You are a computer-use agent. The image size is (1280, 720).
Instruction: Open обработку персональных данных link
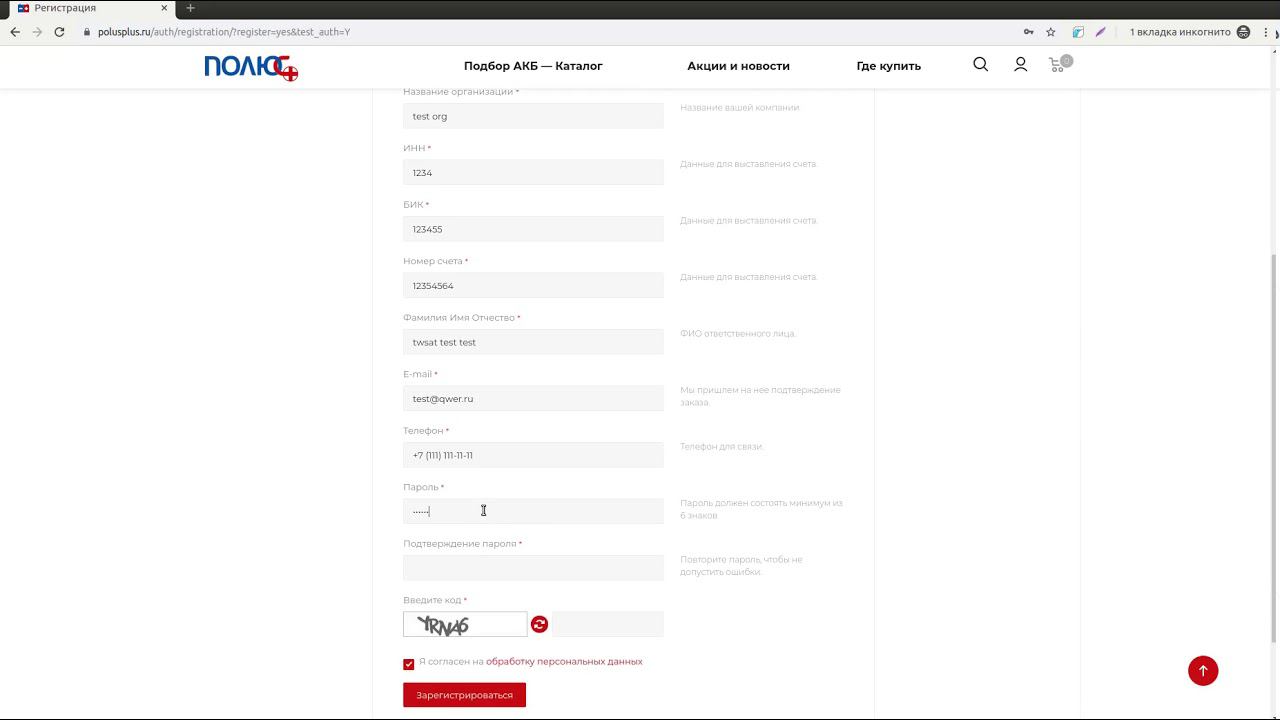pos(564,661)
